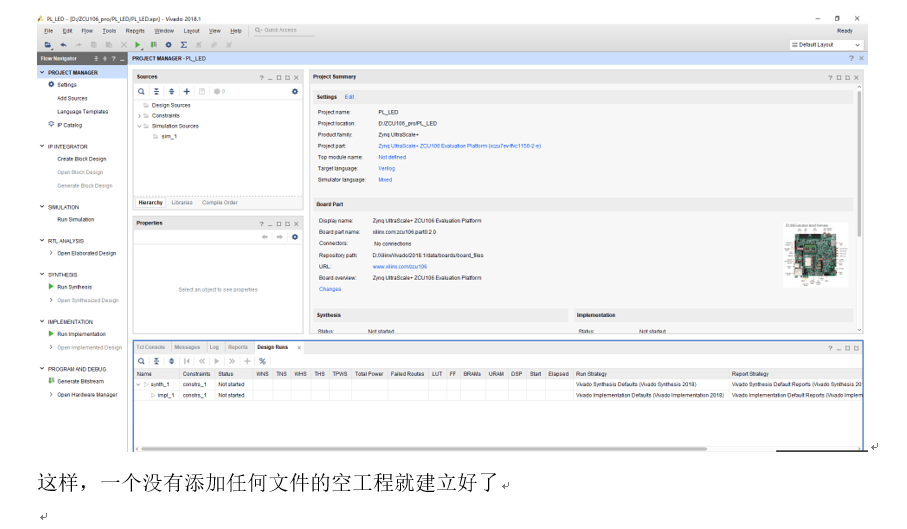Click the Sigma reports icon in the main toolbar
The image size is (907, 529).
click(x=183, y=45)
